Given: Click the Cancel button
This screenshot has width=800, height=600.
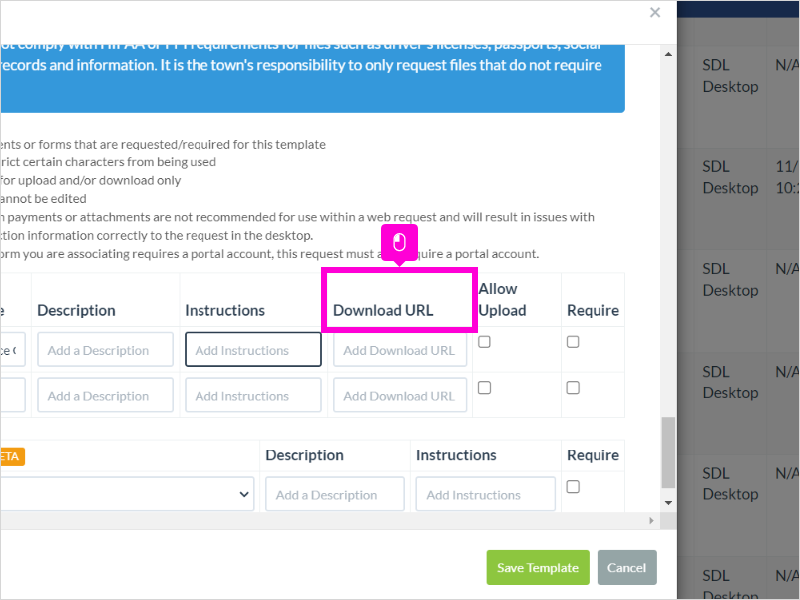Looking at the screenshot, I should point(627,567).
